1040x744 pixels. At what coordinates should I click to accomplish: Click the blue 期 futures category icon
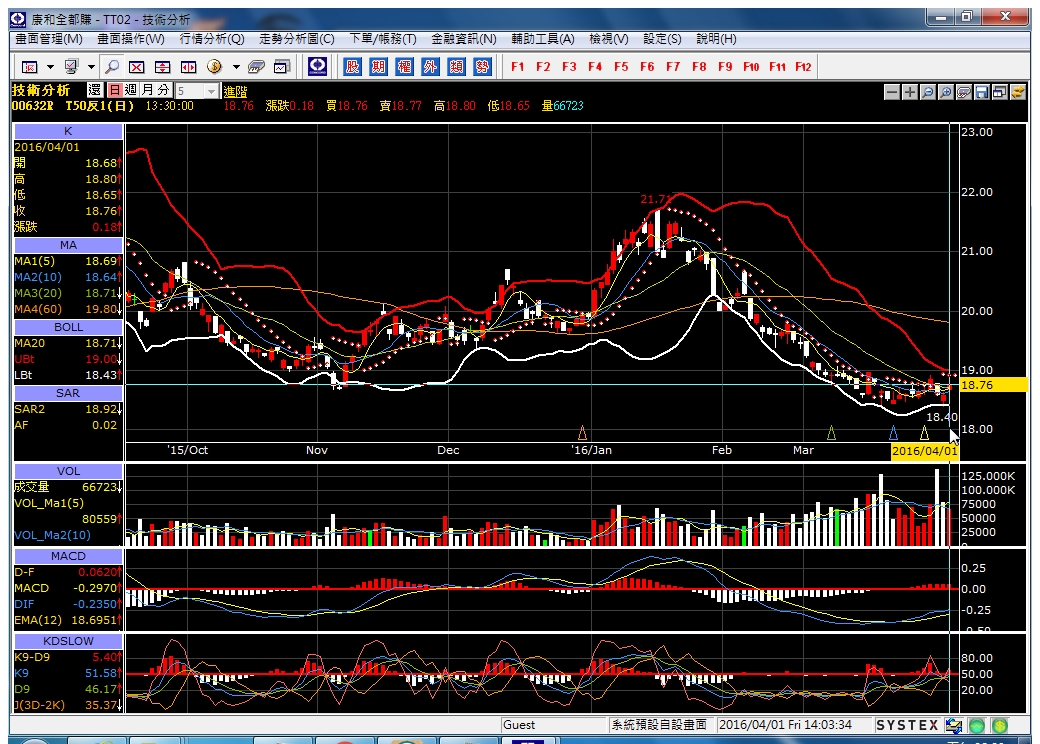(378, 66)
